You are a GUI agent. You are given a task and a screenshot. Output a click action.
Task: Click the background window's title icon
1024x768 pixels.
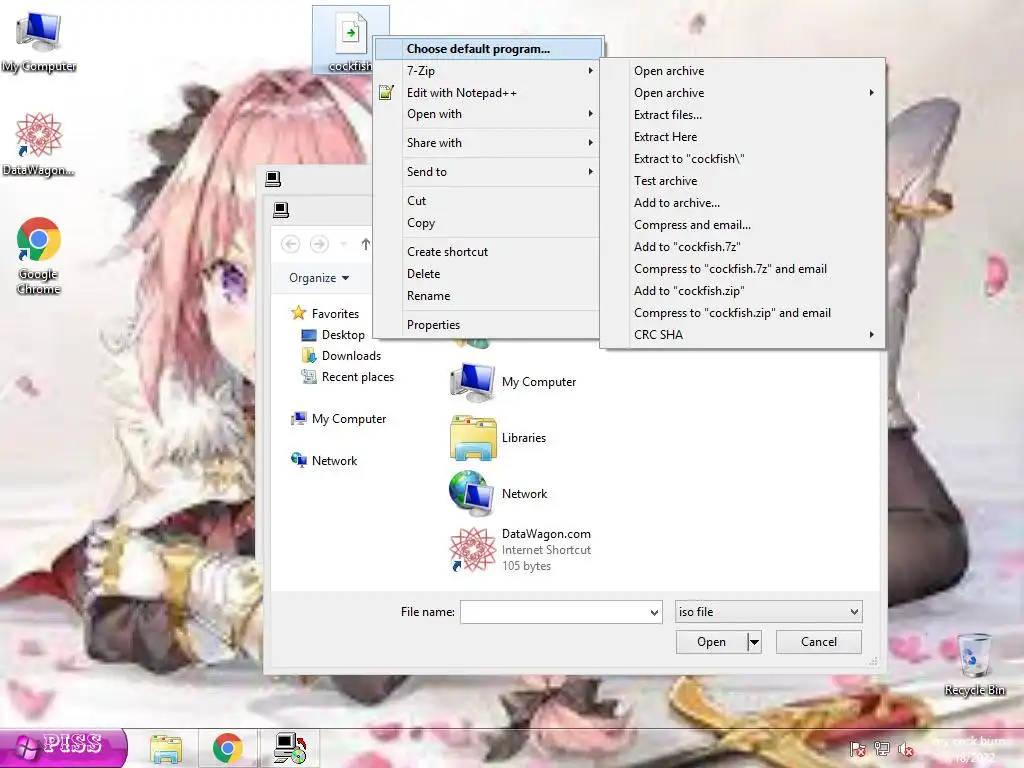pyautogui.click(x=273, y=178)
